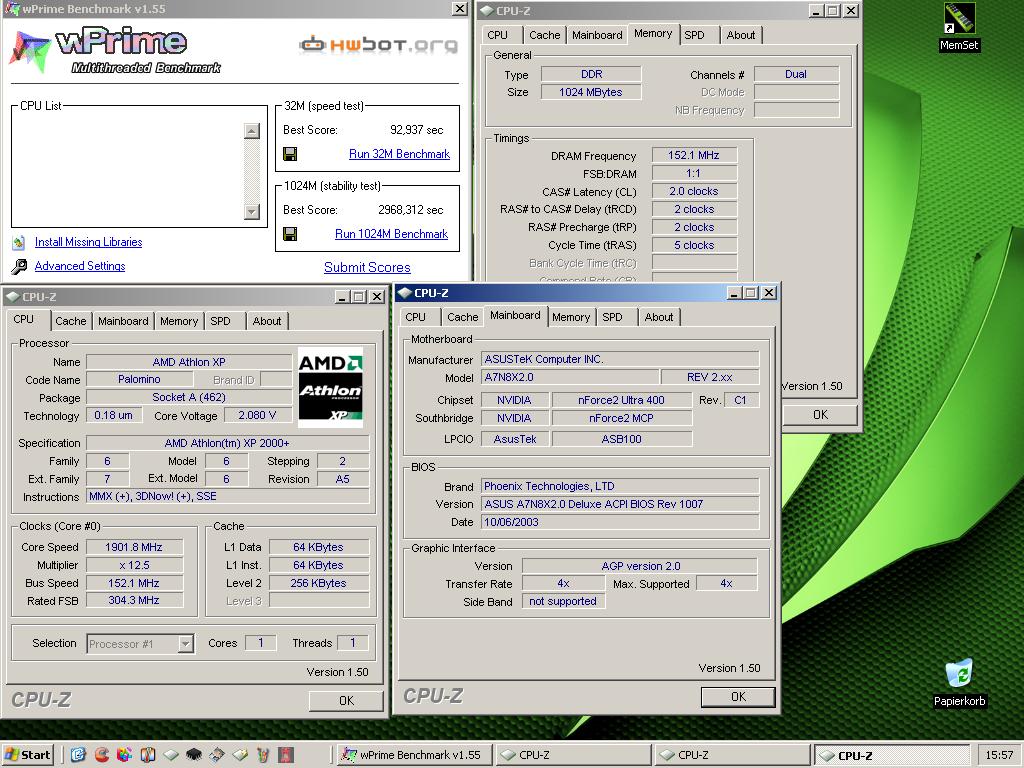This screenshot has height=768, width=1024.
Task: Click the memory Size value 1024 MBytes
Action: 591,92
